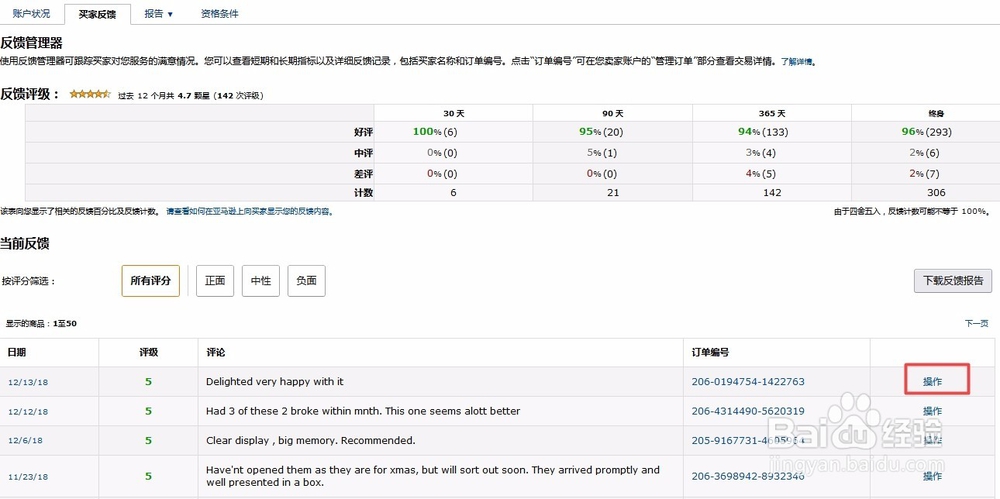Click the 了解详情 link
The height and width of the screenshot is (499, 1000).
click(797, 62)
